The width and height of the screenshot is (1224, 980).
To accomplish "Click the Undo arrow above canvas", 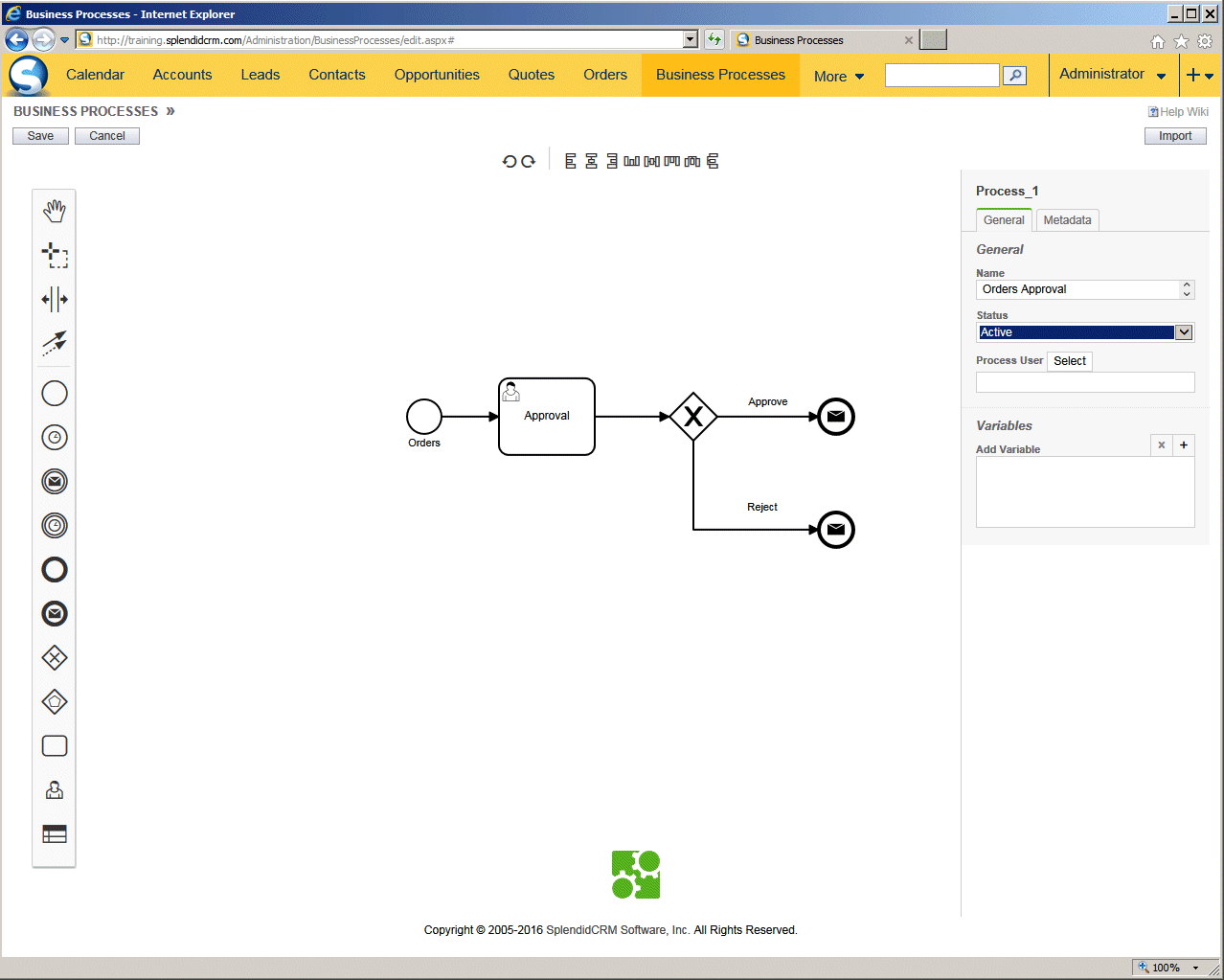I will (x=510, y=162).
